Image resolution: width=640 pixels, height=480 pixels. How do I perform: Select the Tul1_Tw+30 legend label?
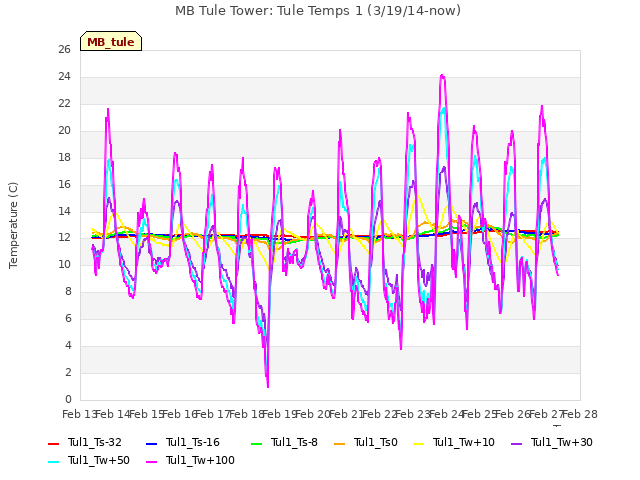tap(562, 442)
